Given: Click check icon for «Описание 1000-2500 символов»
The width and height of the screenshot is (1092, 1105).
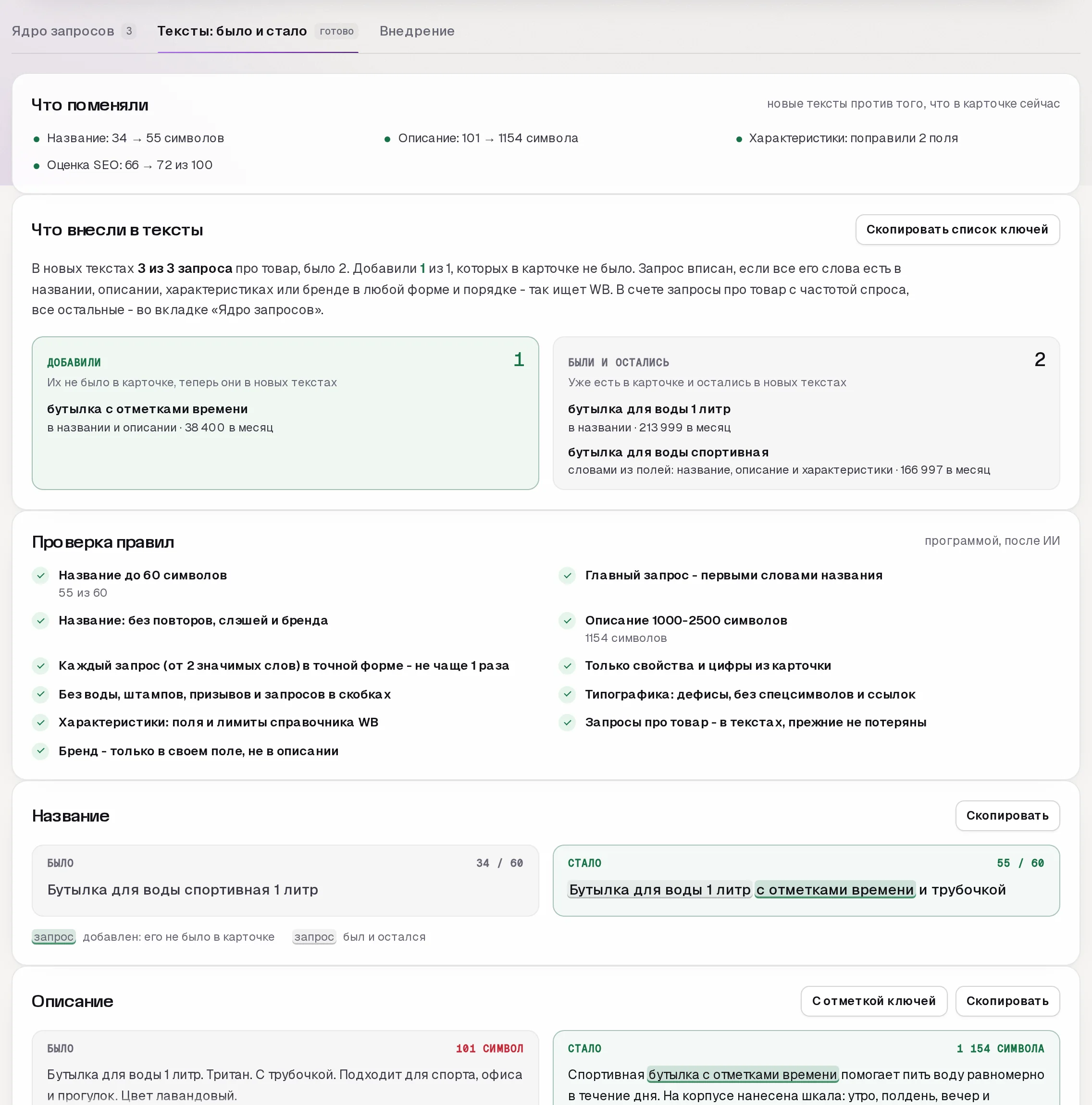Looking at the screenshot, I should click(x=567, y=621).
